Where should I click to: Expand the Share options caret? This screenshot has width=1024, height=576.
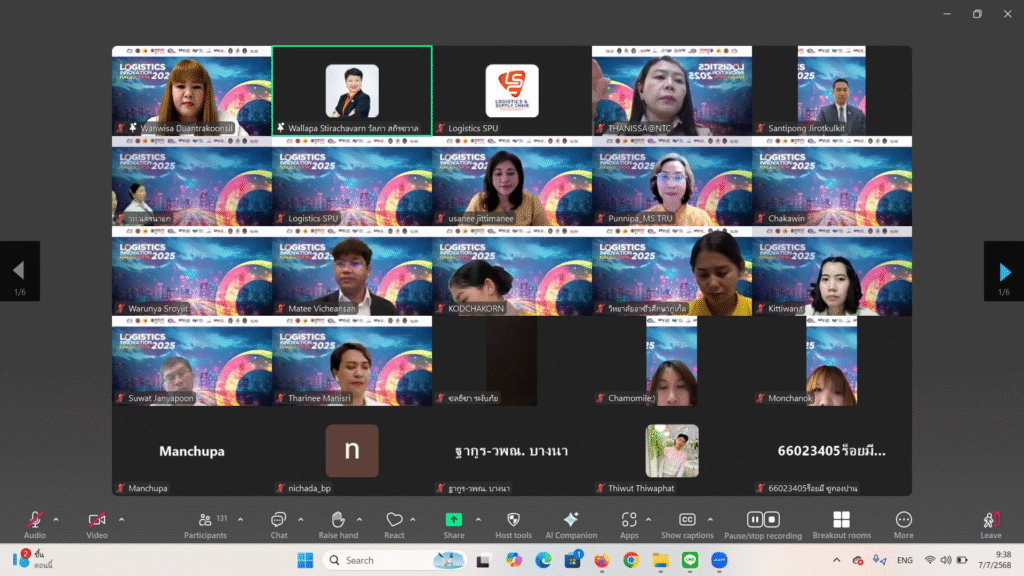(478, 520)
